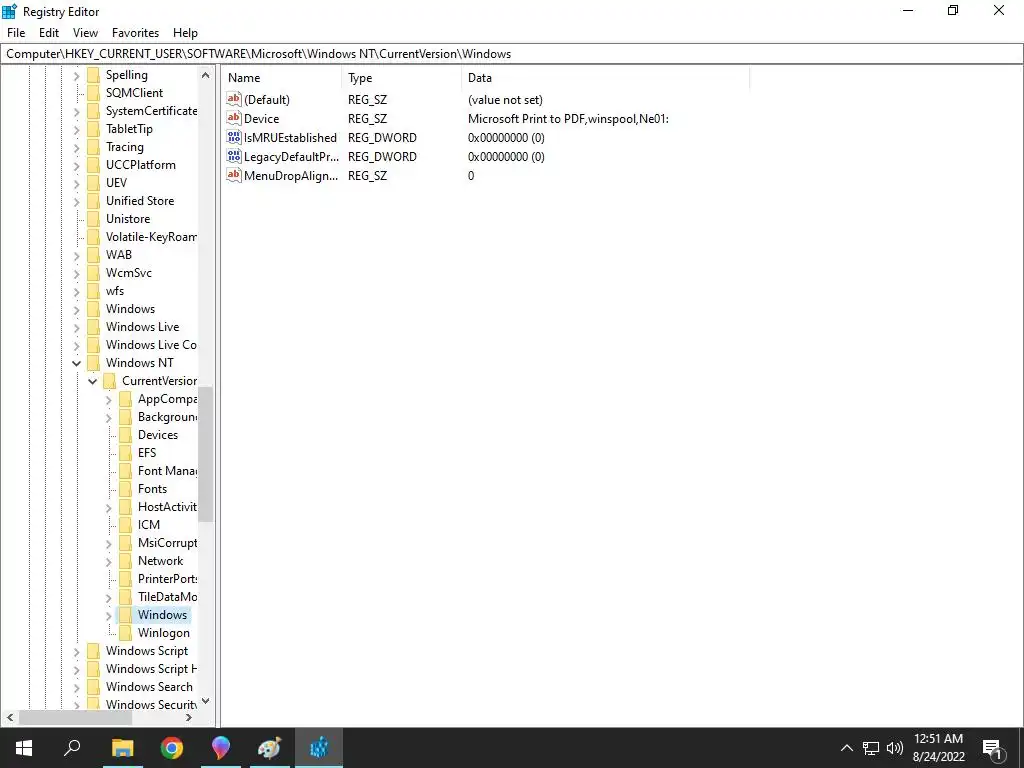This screenshot has width=1024, height=768.
Task: Open File Explorer from taskbar
Action: tap(122, 748)
